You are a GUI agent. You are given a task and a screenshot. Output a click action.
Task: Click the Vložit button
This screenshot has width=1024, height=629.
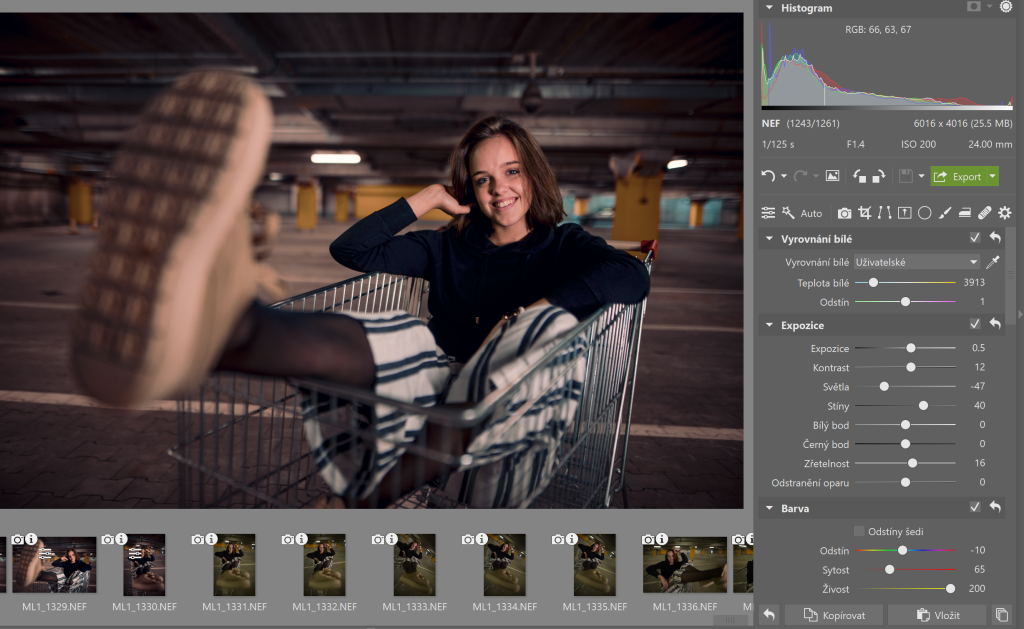coord(938,615)
